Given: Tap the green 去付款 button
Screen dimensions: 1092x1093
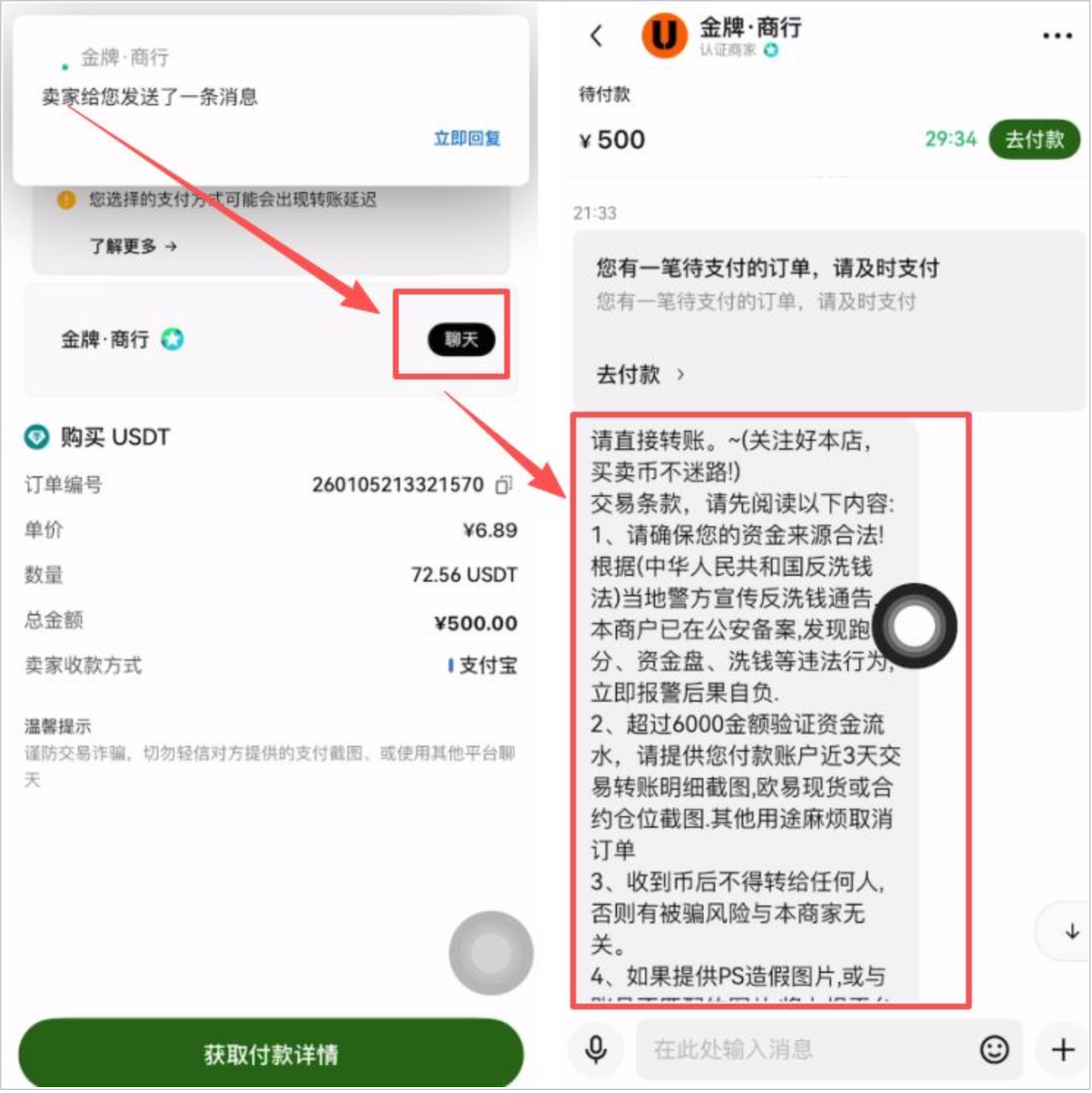Looking at the screenshot, I should (1034, 139).
